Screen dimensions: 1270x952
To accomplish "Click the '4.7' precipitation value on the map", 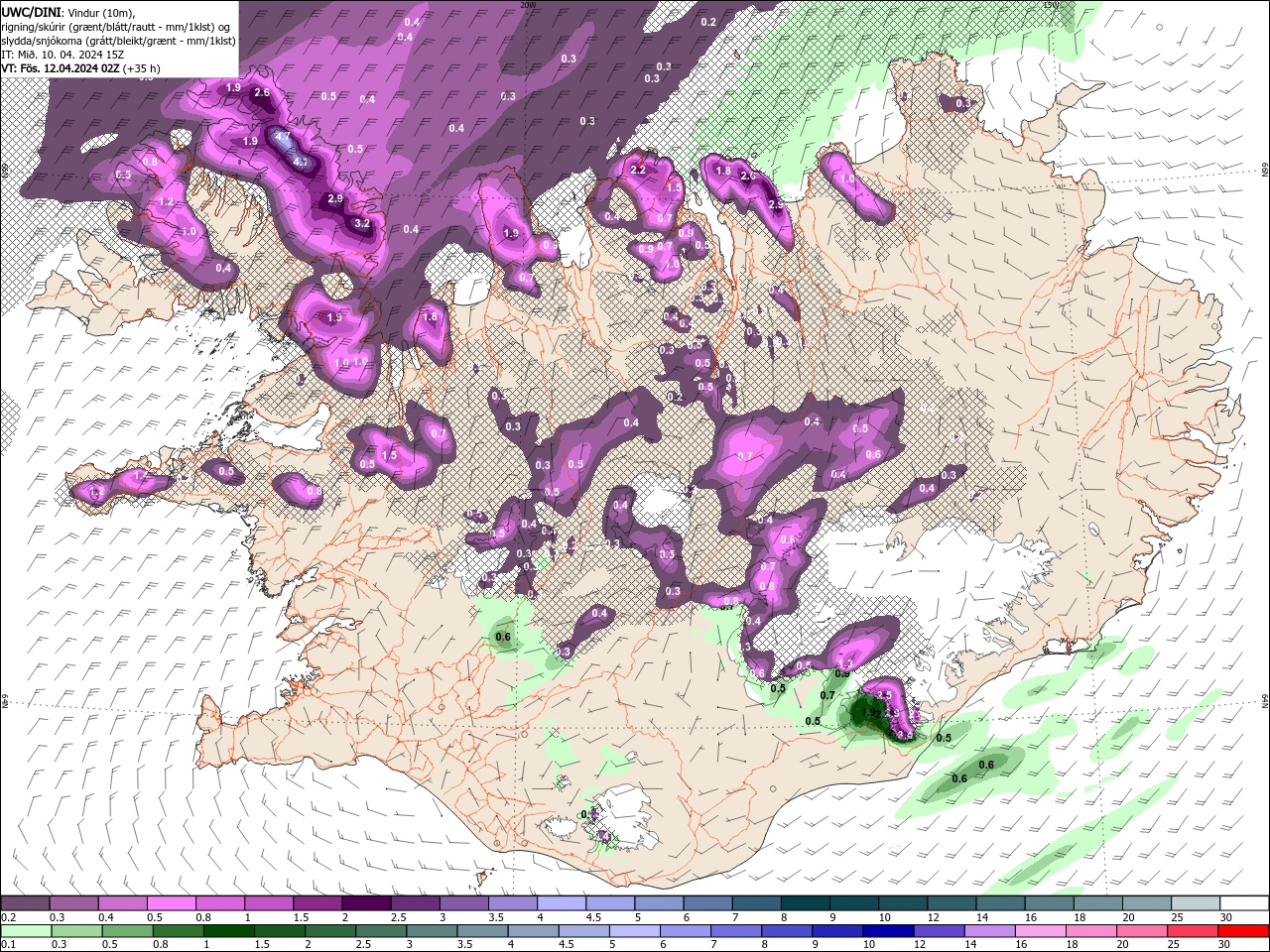I will 283,137.
